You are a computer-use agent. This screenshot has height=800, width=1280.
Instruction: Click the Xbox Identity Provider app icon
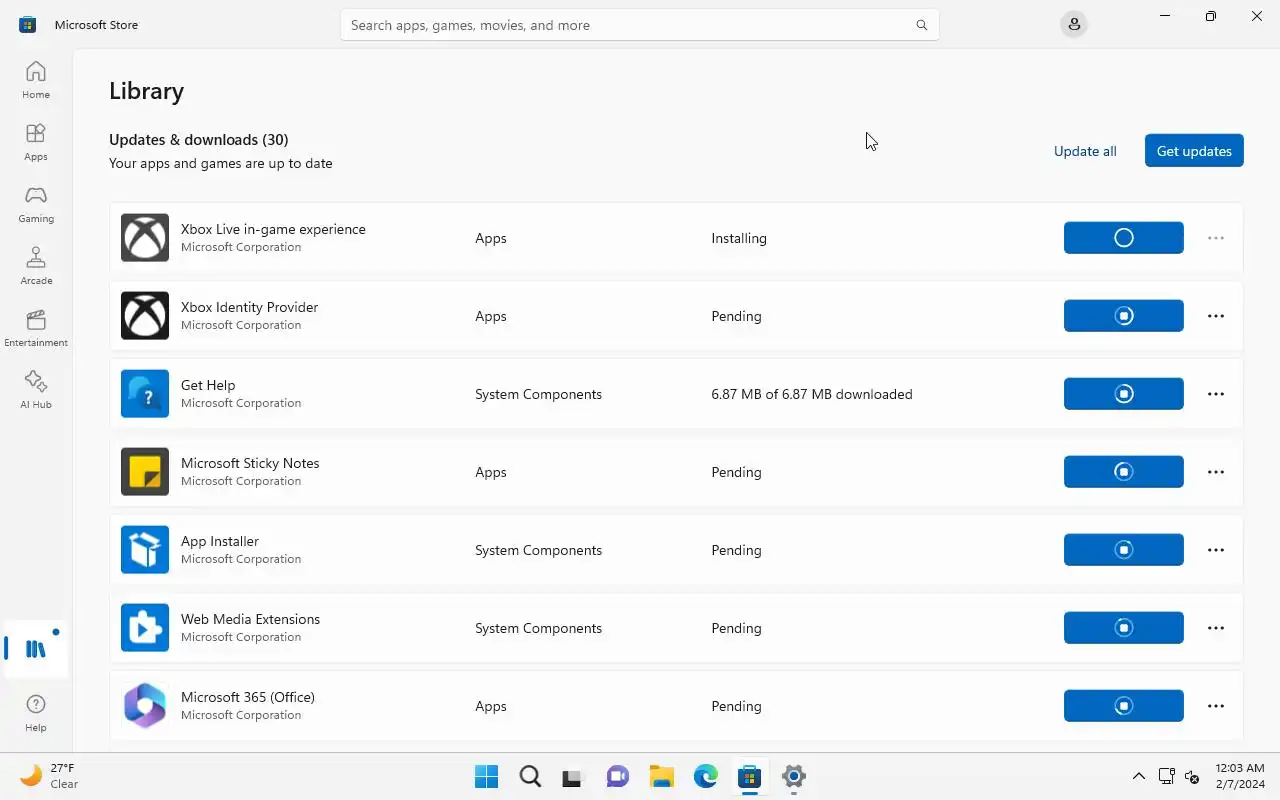[145, 316]
